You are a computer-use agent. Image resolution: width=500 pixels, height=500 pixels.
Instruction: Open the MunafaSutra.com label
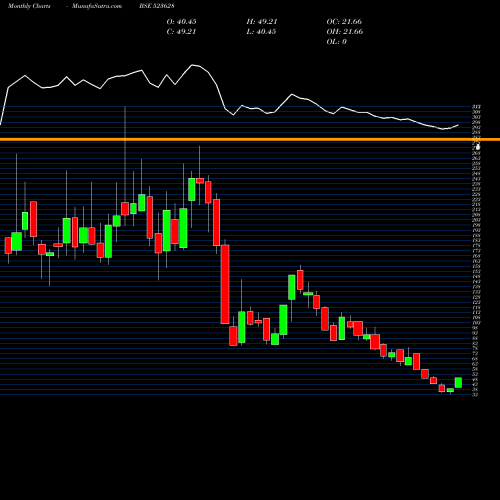click(x=97, y=6)
